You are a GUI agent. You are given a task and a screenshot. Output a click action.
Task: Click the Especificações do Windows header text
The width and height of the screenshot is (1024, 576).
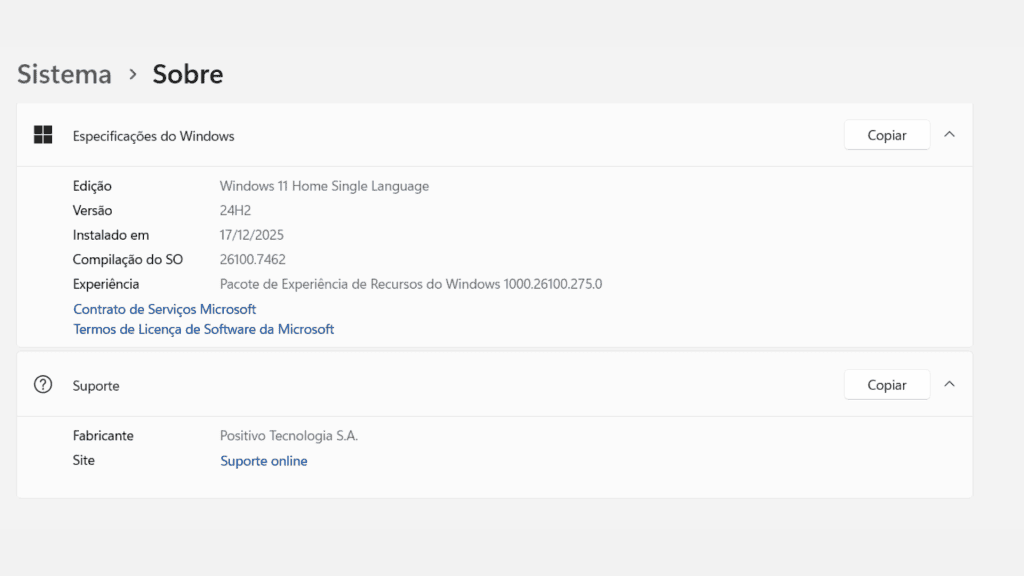(153, 136)
